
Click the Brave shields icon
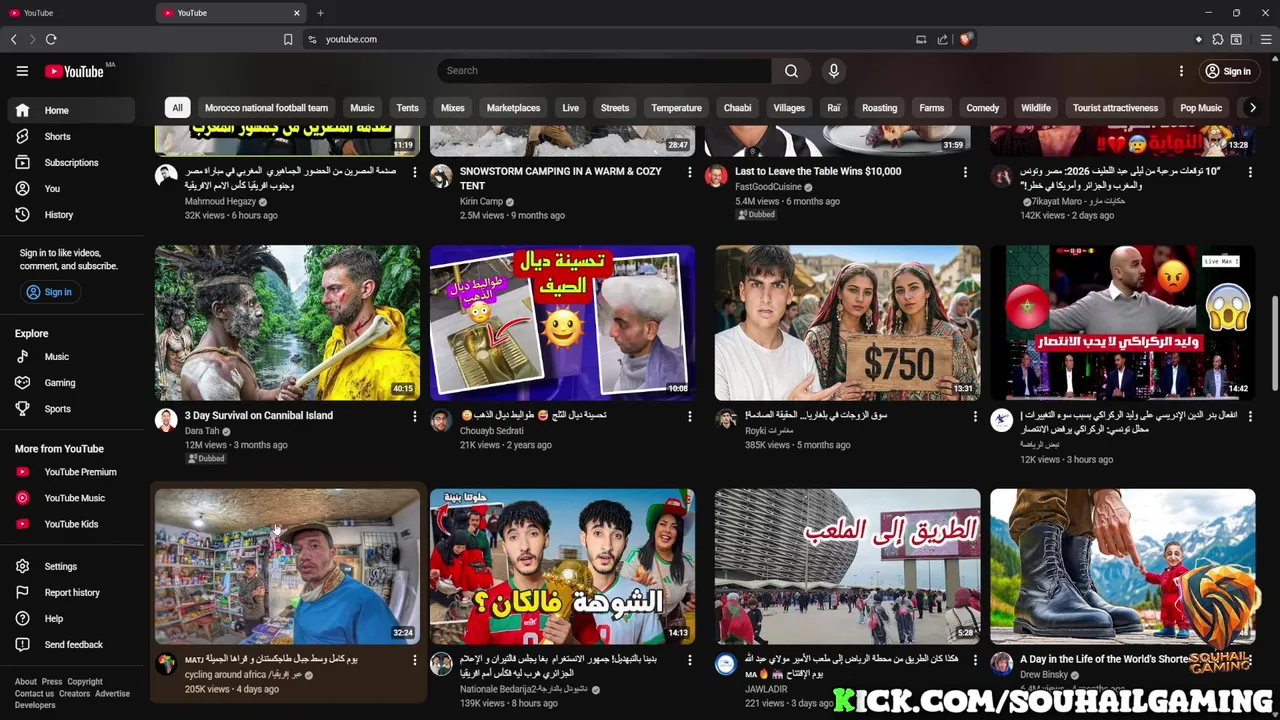point(965,39)
